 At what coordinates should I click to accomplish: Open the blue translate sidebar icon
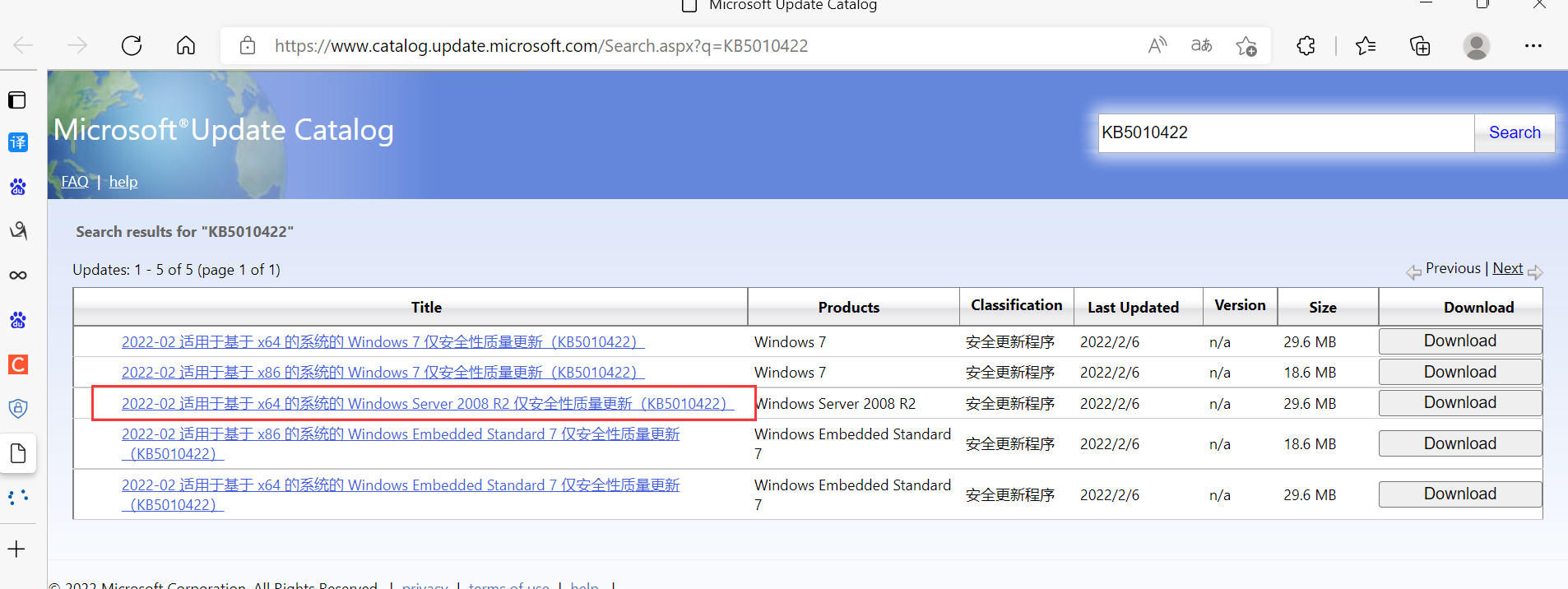(x=17, y=142)
